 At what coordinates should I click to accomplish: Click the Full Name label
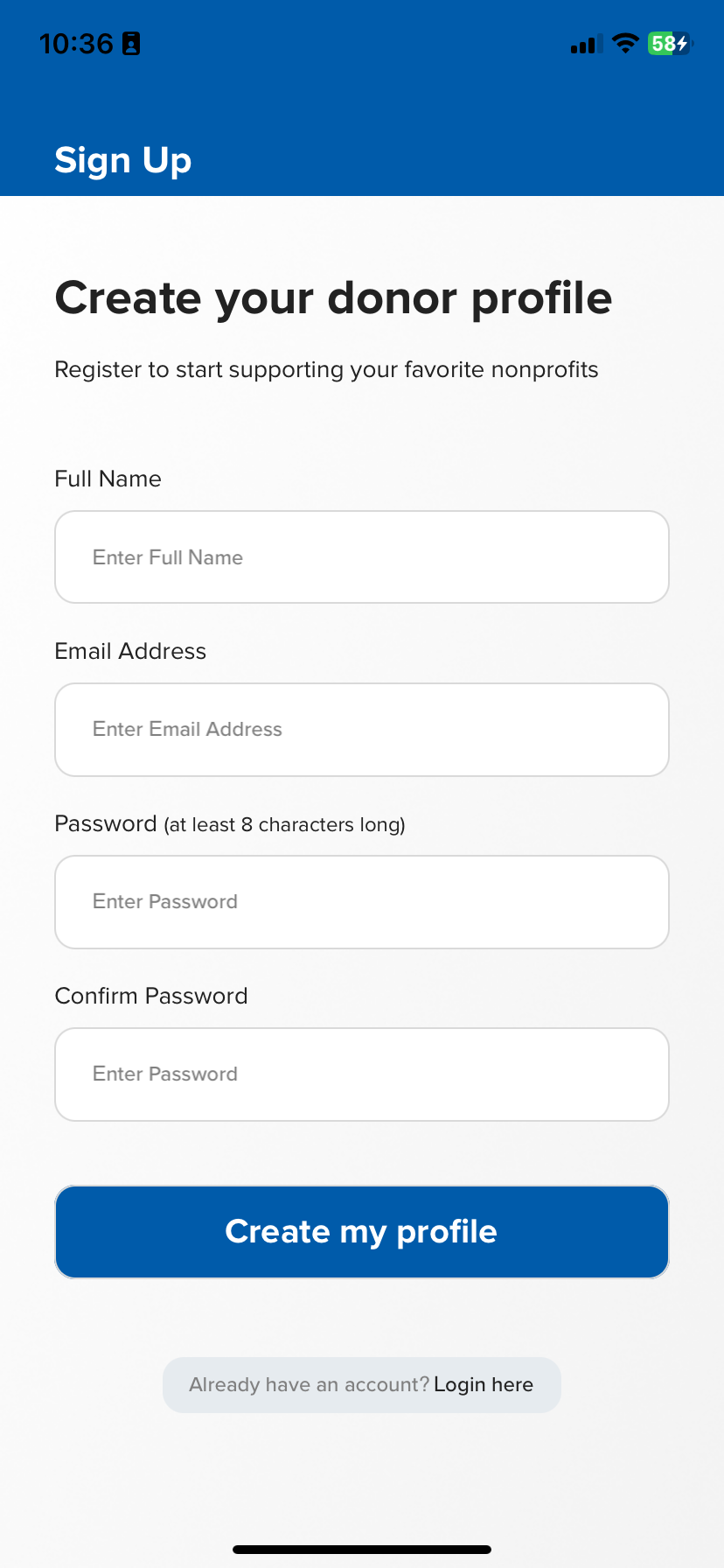click(108, 479)
